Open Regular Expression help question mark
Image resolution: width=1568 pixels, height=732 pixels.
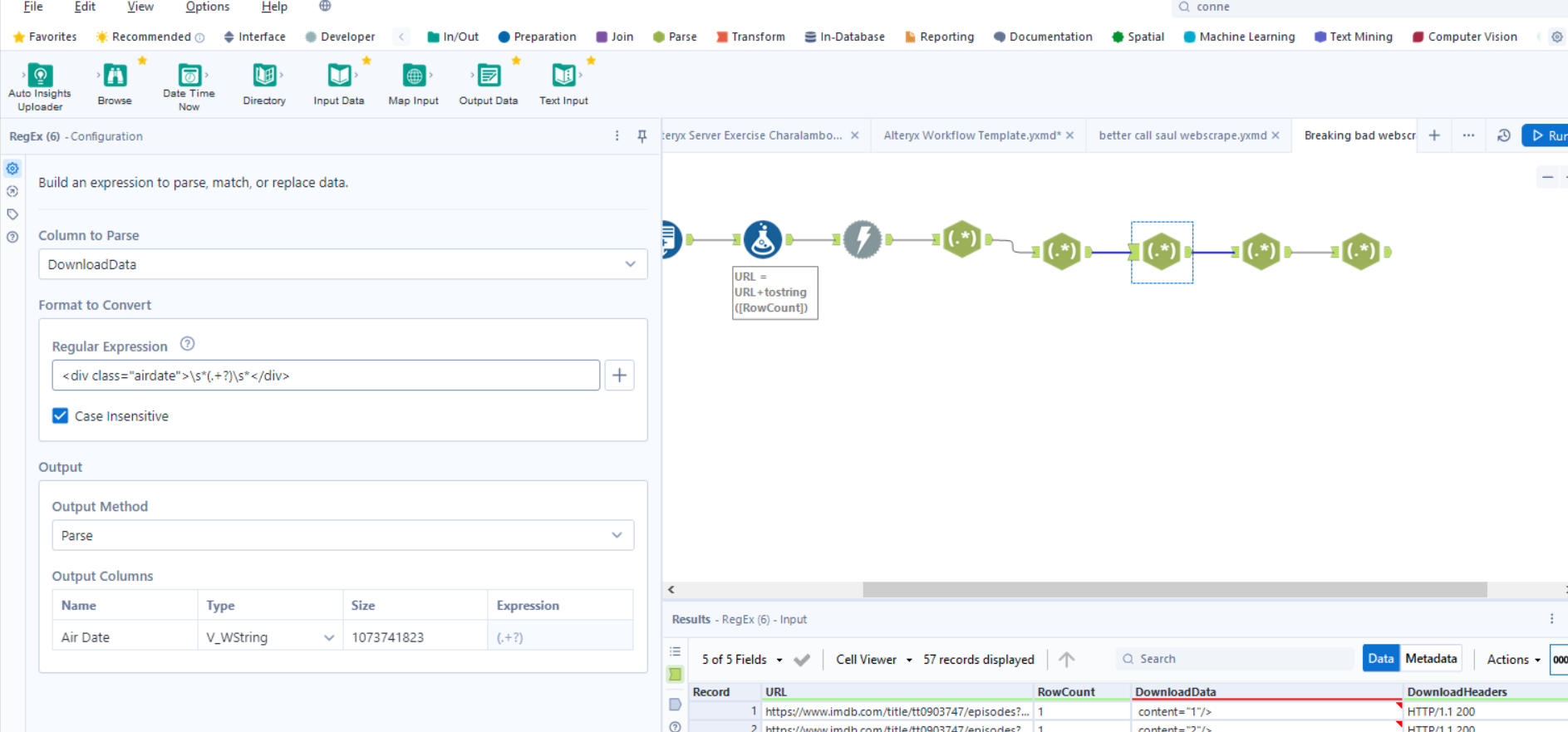point(188,344)
